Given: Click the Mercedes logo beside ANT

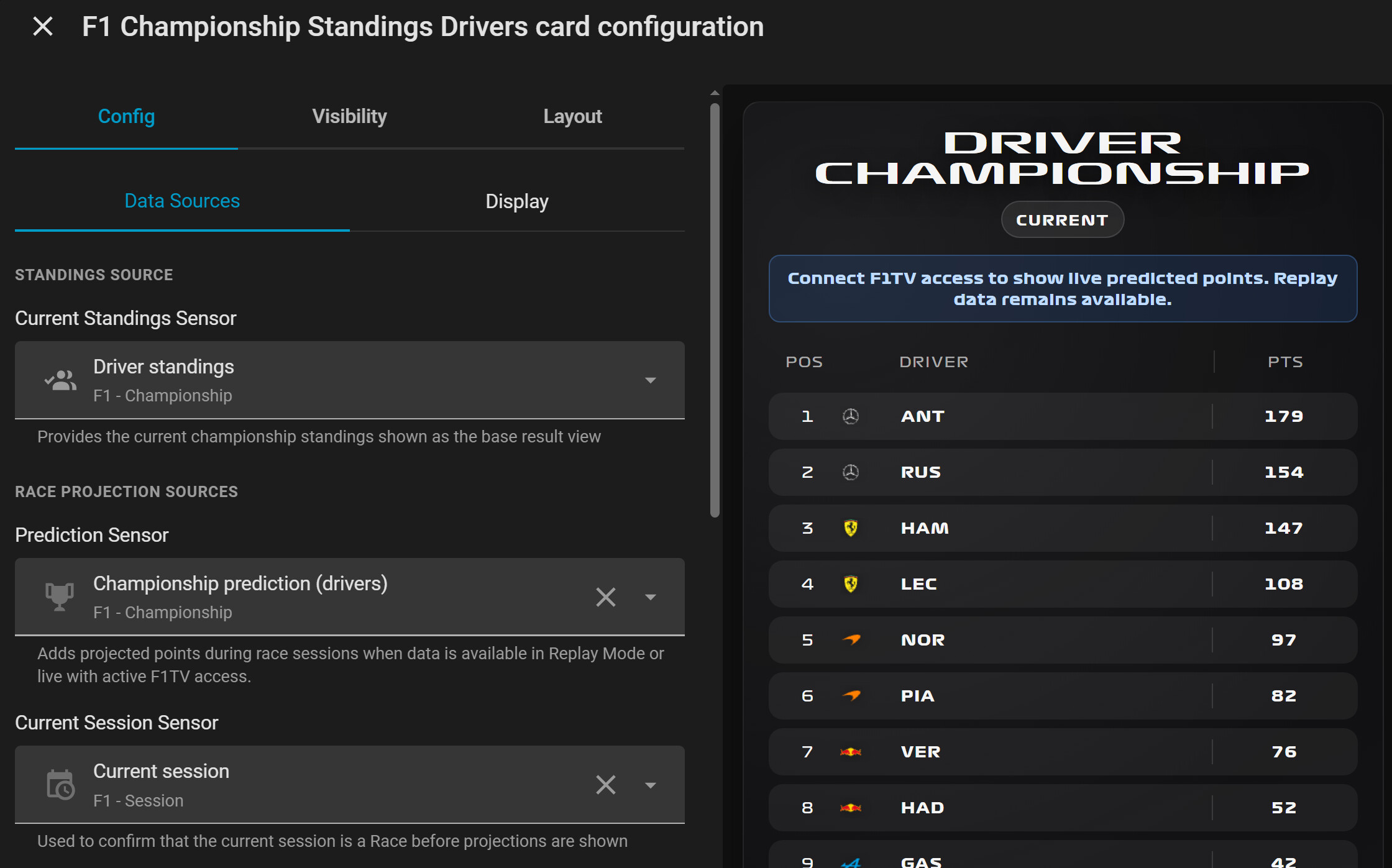Looking at the screenshot, I should click(x=851, y=416).
